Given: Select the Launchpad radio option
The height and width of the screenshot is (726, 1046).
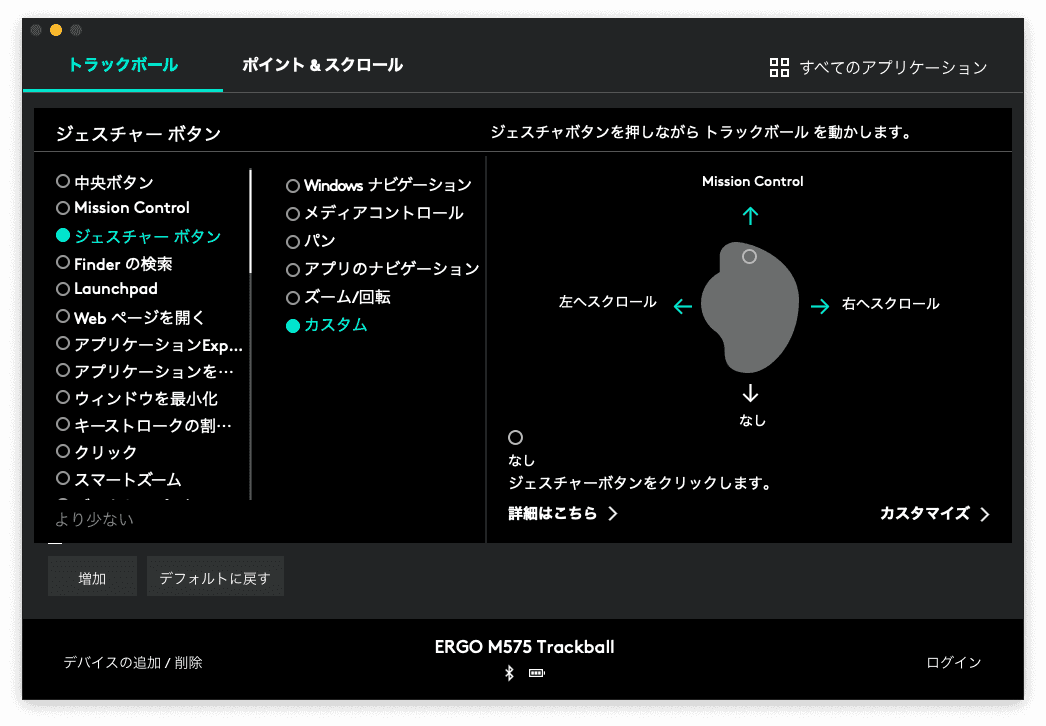Looking at the screenshot, I should coord(63,289).
